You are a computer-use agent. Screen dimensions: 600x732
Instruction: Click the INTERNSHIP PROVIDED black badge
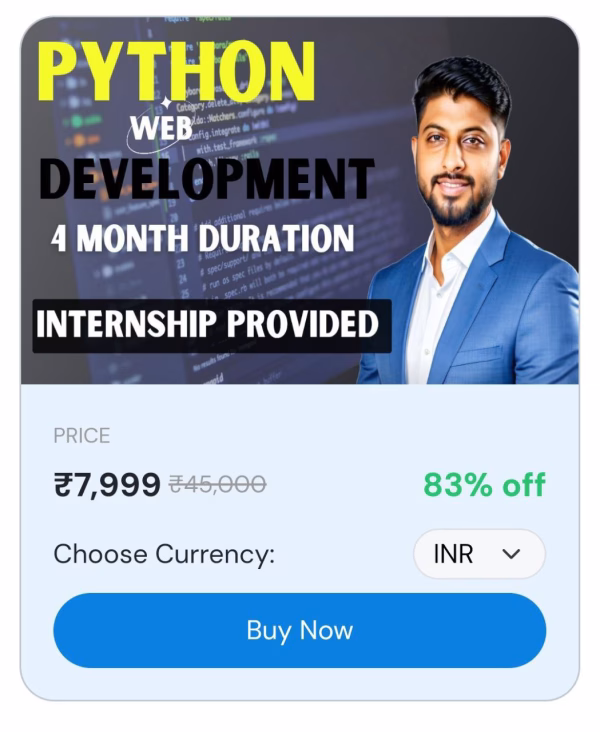tap(212, 326)
